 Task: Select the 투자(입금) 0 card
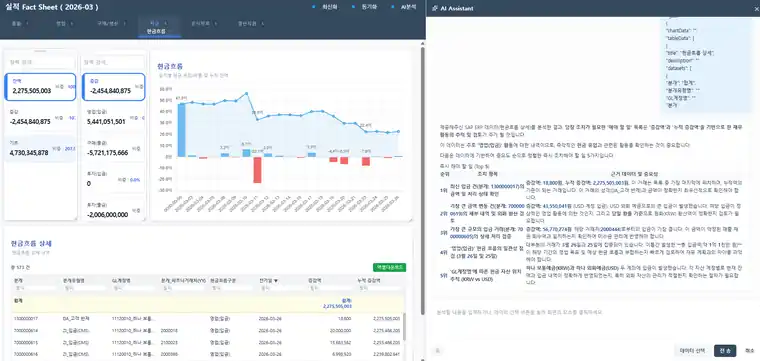(113, 180)
